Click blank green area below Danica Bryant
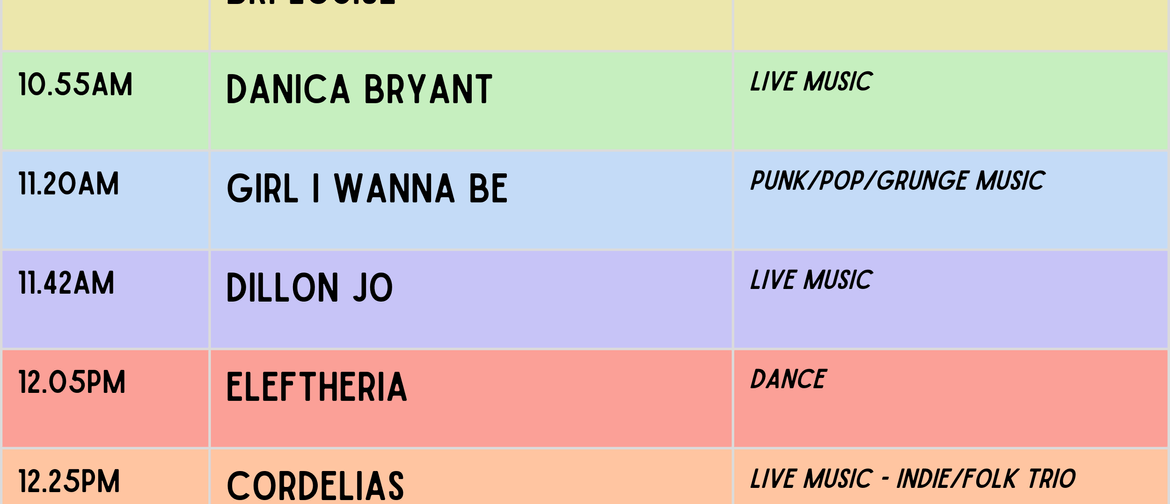The width and height of the screenshot is (1170, 504). [472, 130]
